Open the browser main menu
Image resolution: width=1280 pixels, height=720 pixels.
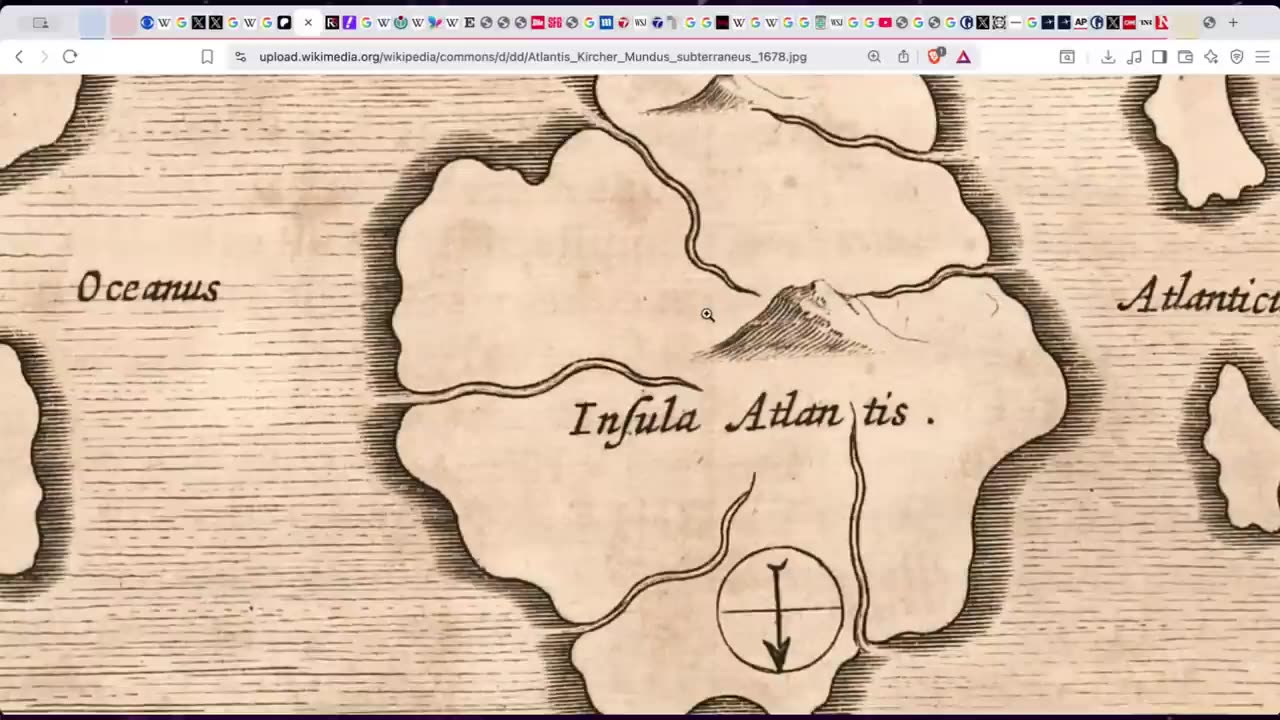[x=1262, y=57]
